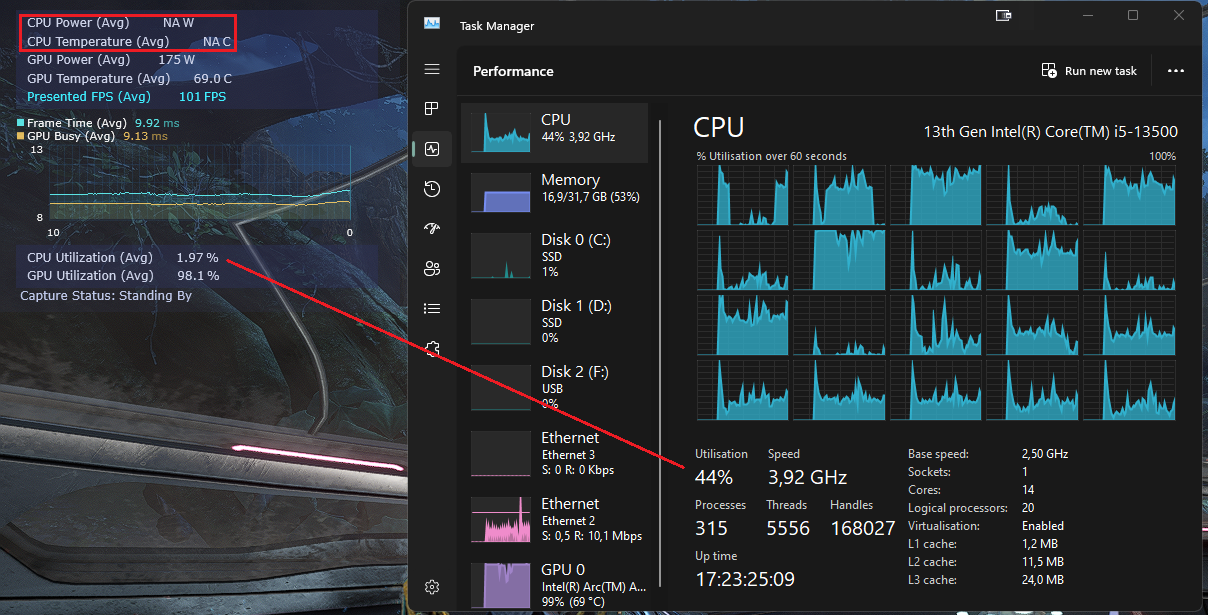
Task: Select the Performance page icon
Action: point(431,148)
